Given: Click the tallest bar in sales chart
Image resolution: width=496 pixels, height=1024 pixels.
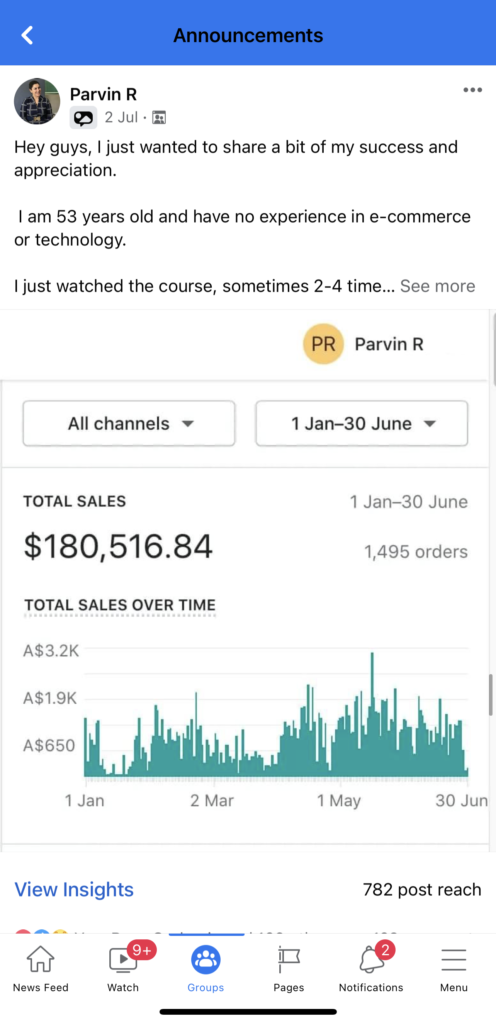Looking at the screenshot, I should coord(372,714).
